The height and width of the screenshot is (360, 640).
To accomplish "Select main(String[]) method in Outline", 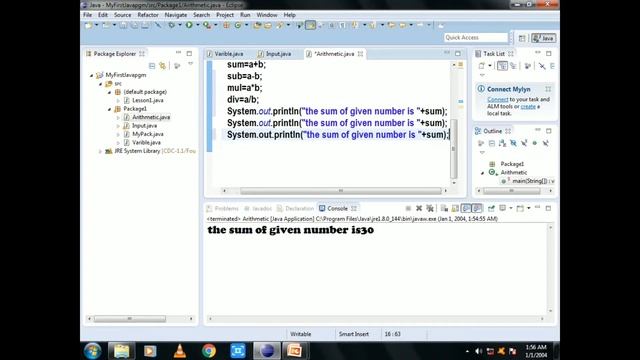I will 529,181.
